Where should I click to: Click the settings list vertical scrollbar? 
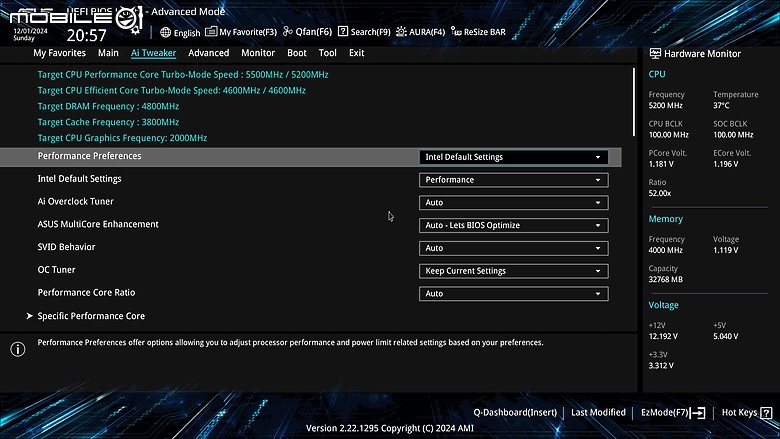click(633, 102)
